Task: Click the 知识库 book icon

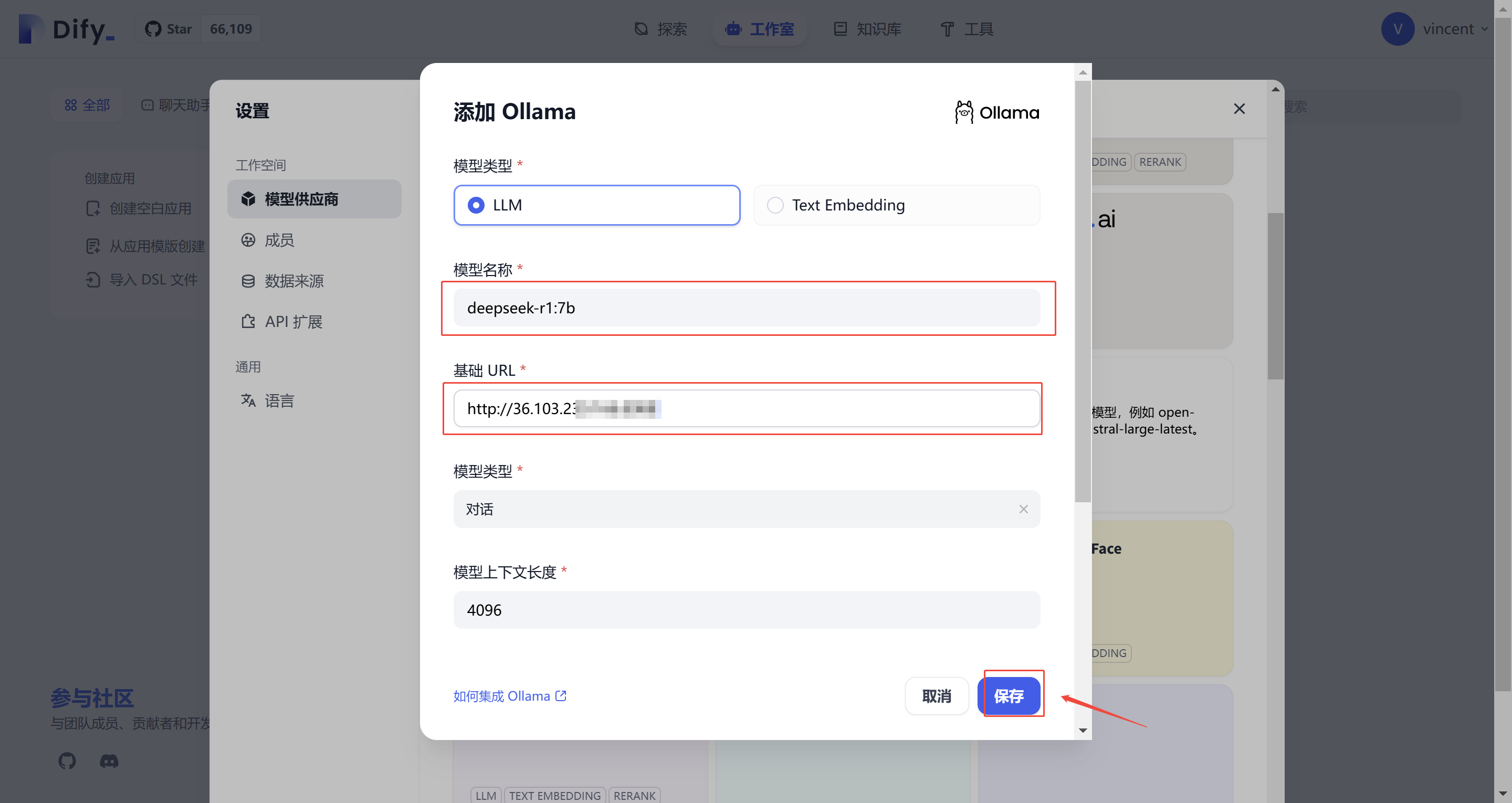Action: 840,29
